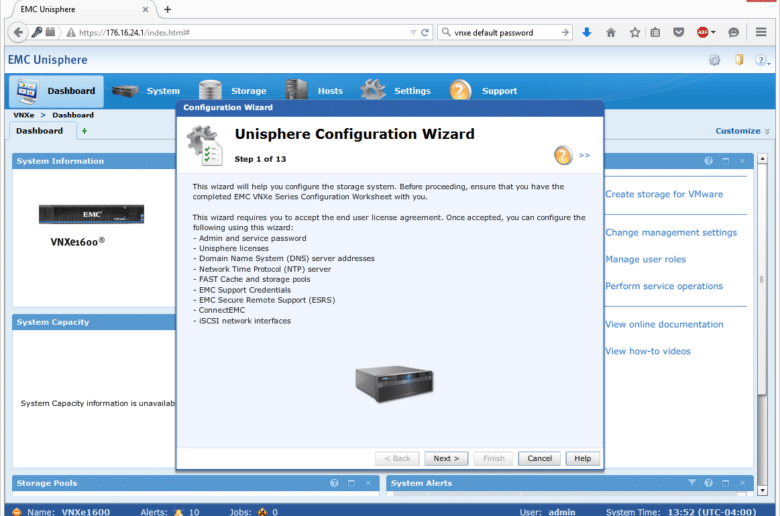The width and height of the screenshot is (780, 516).
Task: Maximize the System Alerts panel
Action: point(725,483)
